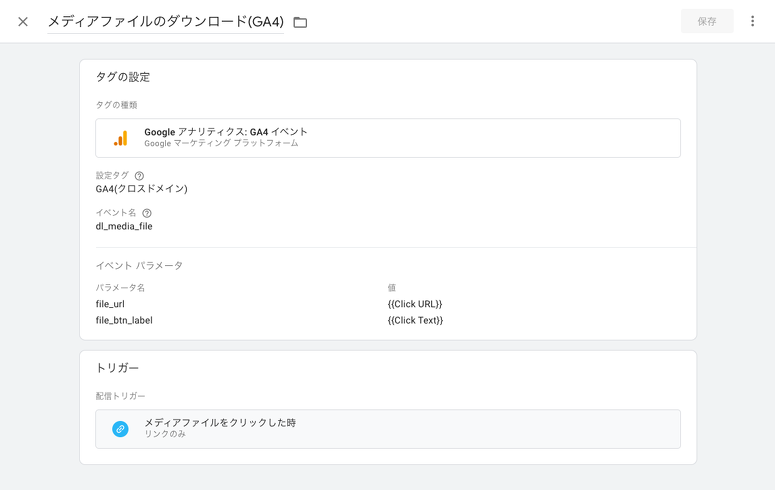Click the イベント パラメータ section label
The width and height of the screenshot is (775, 490).
point(139,266)
